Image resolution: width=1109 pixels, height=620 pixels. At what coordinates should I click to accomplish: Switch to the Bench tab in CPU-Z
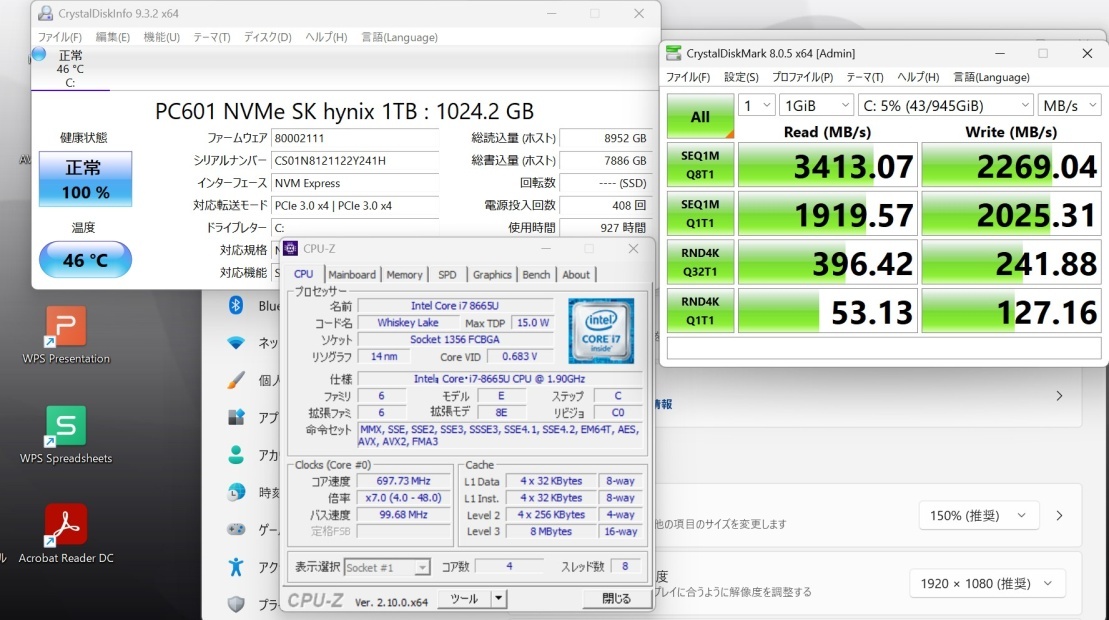[x=536, y=274]
